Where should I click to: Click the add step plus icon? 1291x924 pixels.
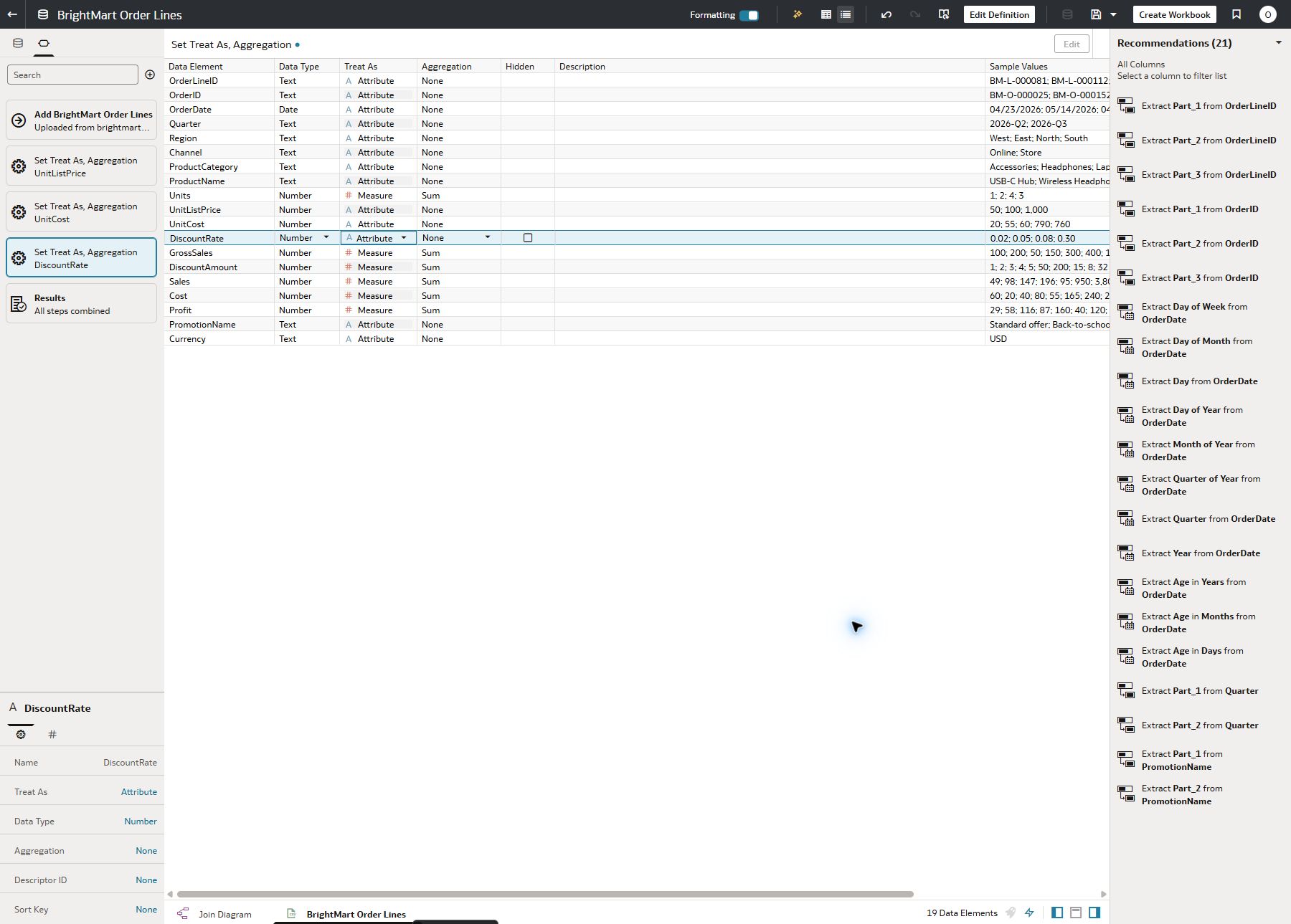coord(150,75)
